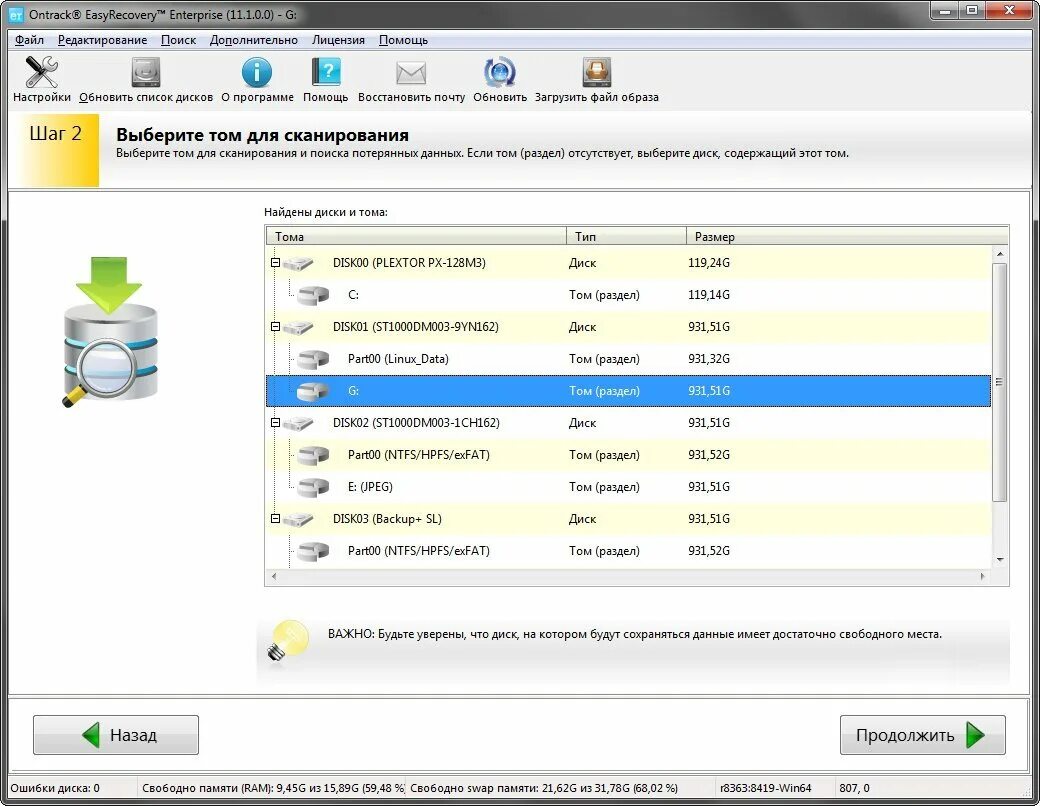The height and width of the screenshot is (806, 1040).
Task: Click the vertical scrollbar up arrow
Action: [x=1000, y=254]
